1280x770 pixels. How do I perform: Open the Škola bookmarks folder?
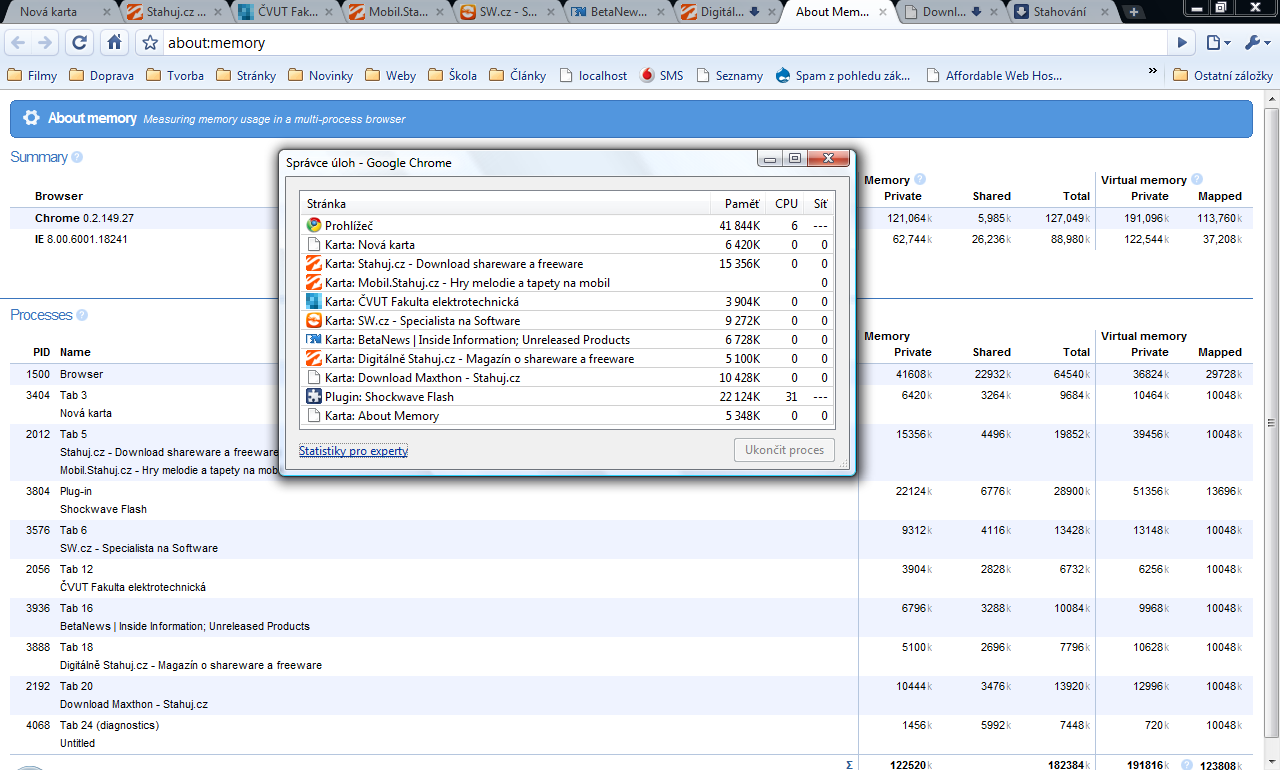point(452,75)
